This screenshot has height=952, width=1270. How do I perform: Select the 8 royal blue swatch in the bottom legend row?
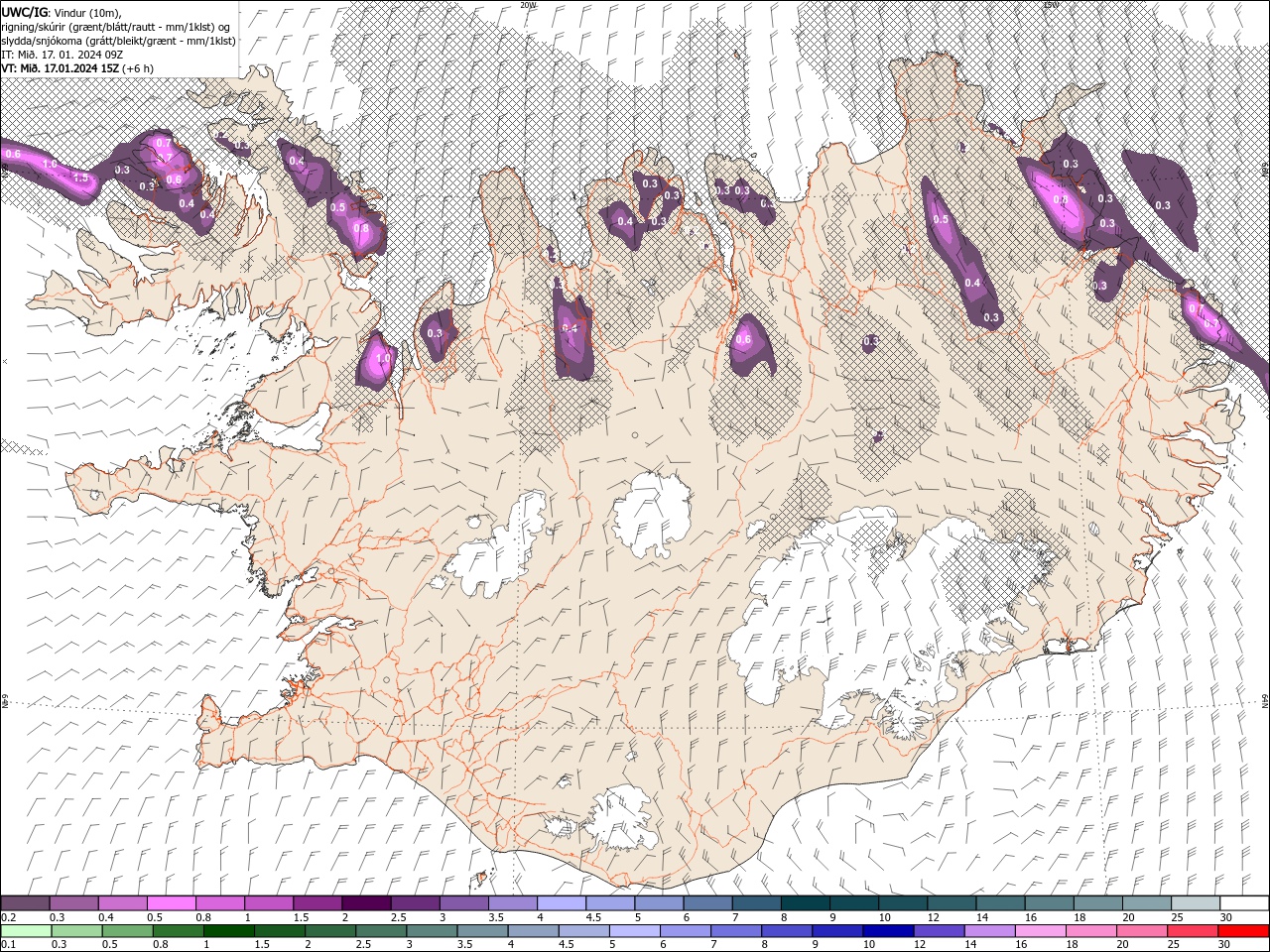tap(787, 931)
